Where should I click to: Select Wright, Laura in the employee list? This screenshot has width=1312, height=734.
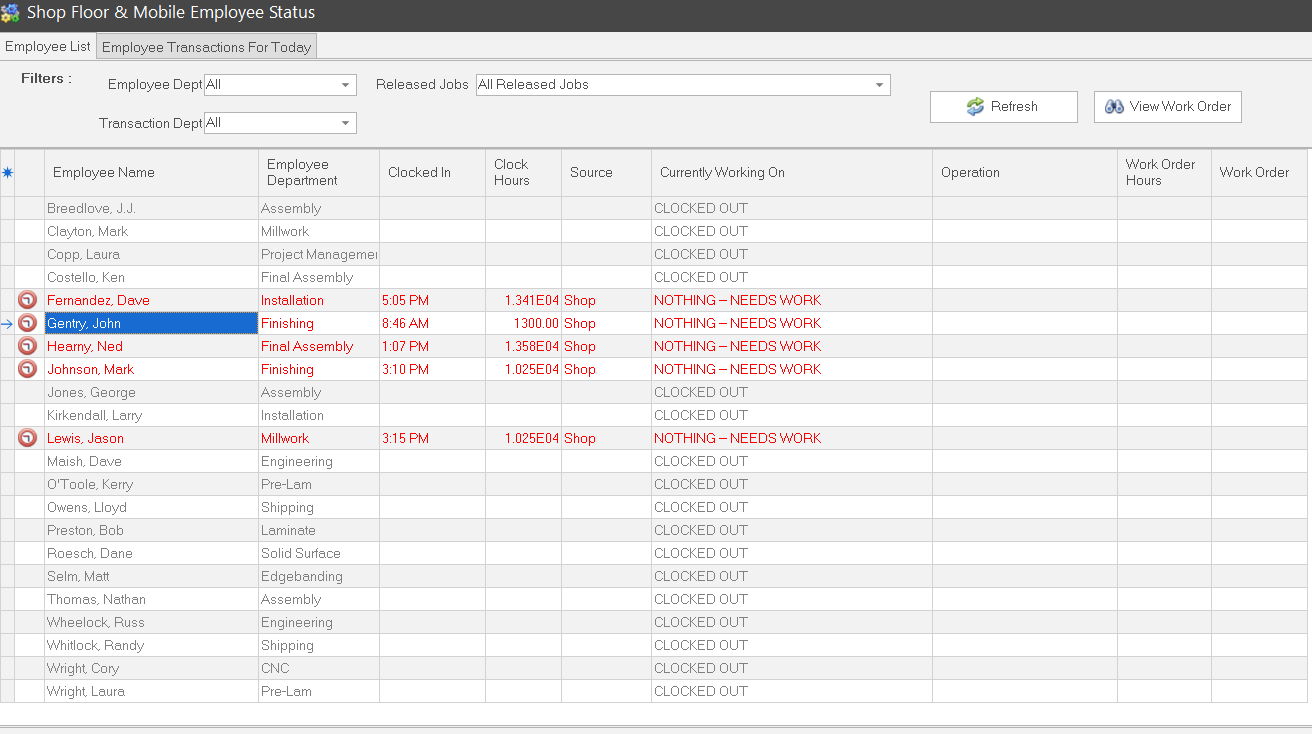(150, 691)
